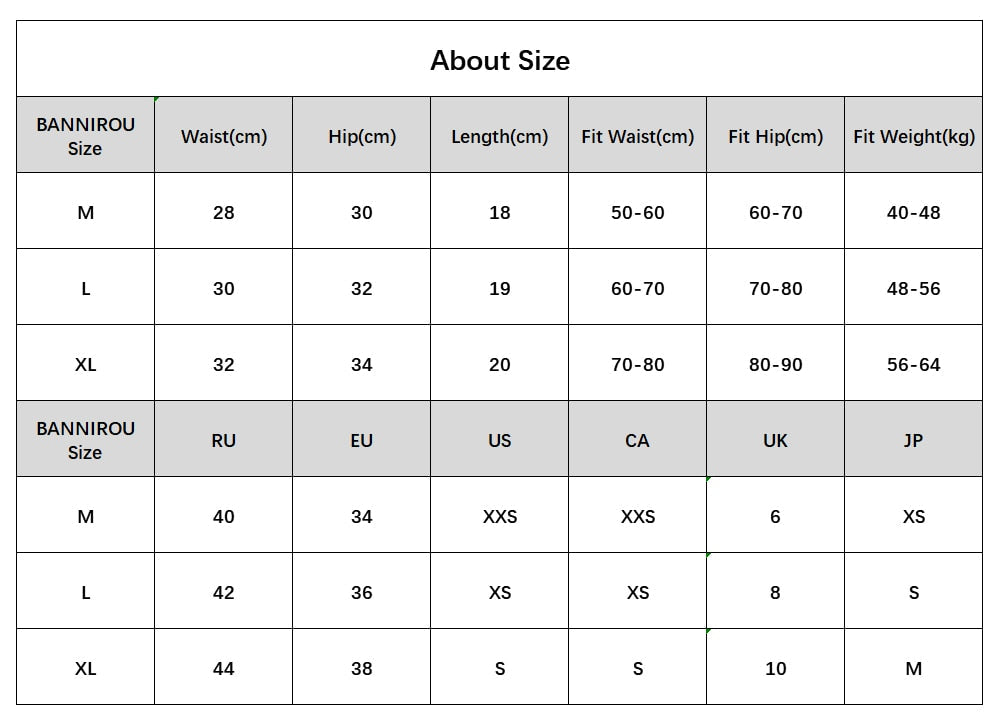Select the 80-90 fit hip cell
The image size is (1000, 727).
[x=775, y=365]
